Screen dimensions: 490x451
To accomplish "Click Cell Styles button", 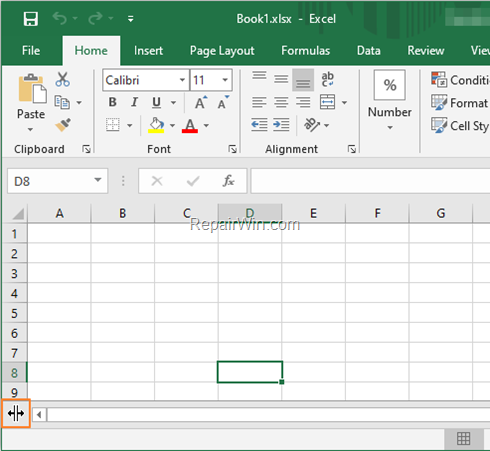I will coord(460,126).
